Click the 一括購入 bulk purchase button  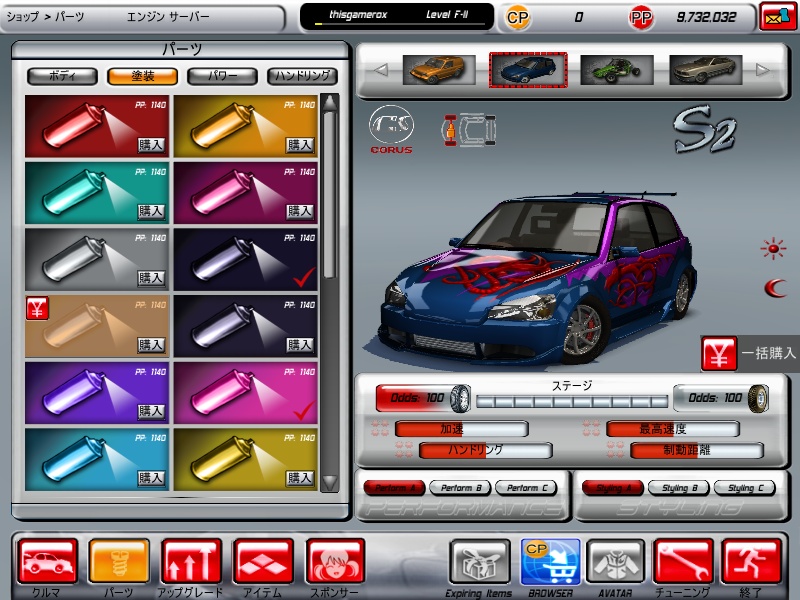click(750, 353)
